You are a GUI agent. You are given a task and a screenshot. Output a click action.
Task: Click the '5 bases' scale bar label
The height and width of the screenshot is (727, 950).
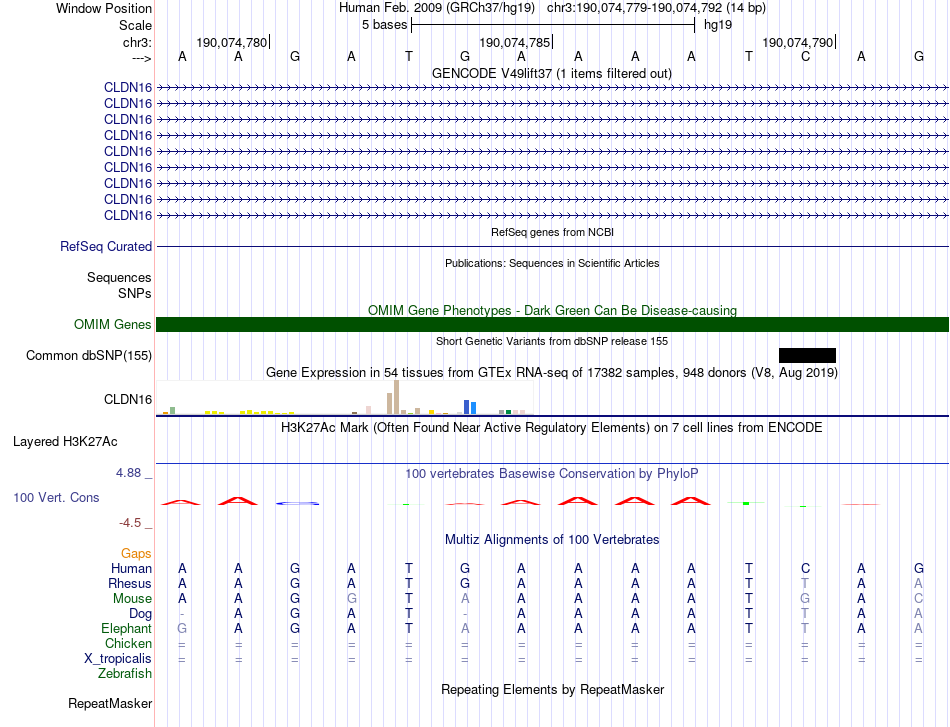click(x=384, y=25)
